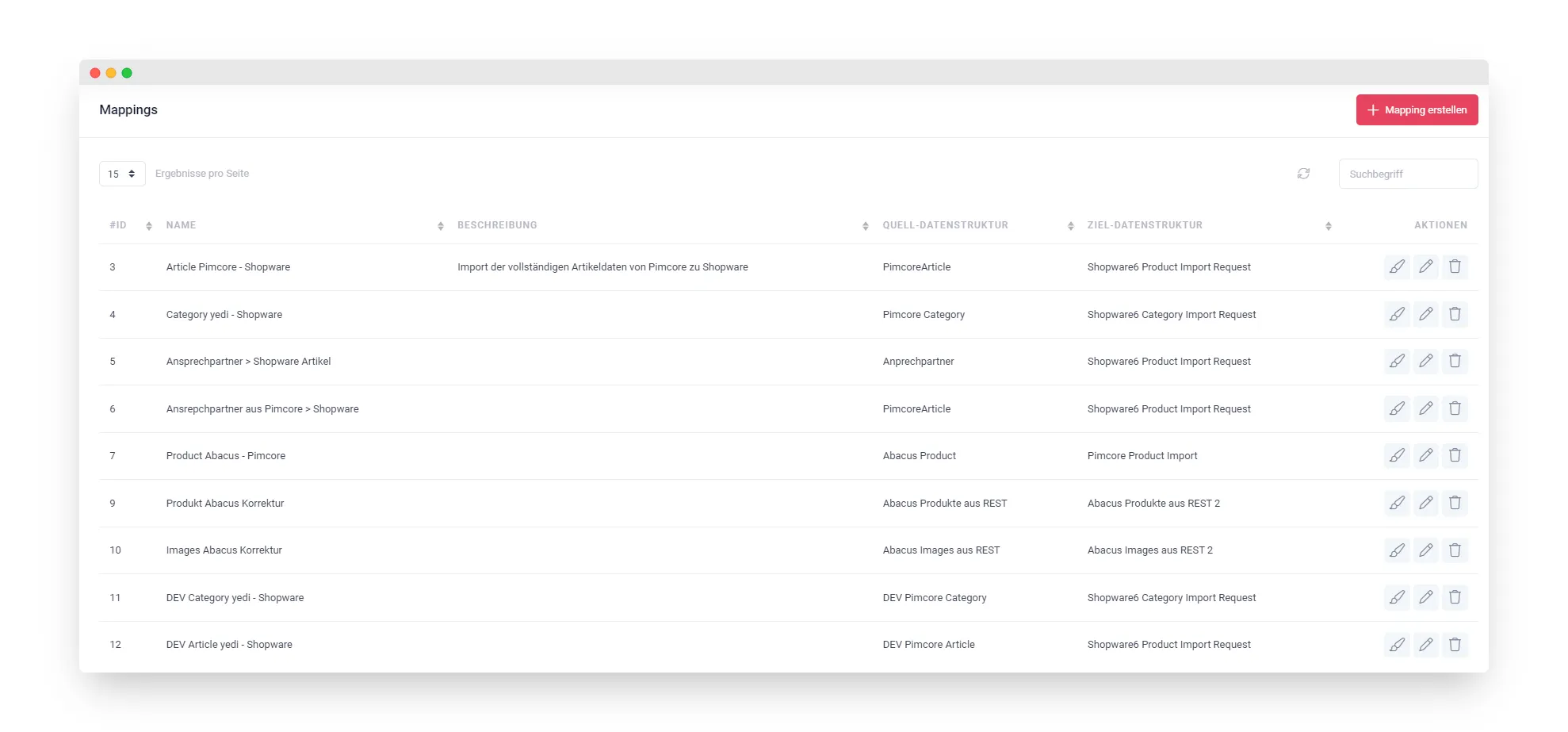Delete the Ansrepchpartner aus Pimcore > Shopware mapping

[x=1455, y=408]
